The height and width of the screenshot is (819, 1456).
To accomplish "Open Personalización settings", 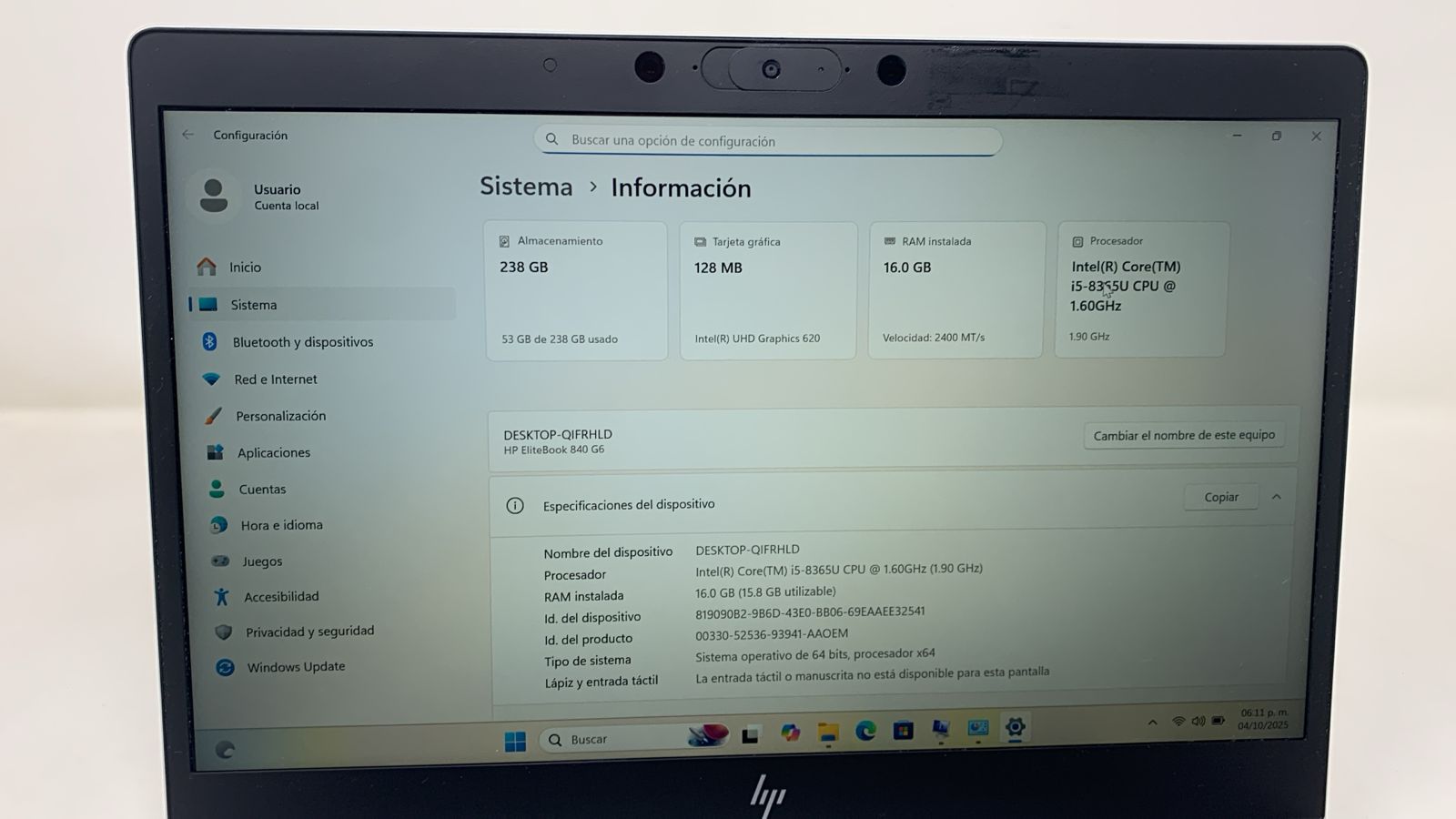I will 281,416.
